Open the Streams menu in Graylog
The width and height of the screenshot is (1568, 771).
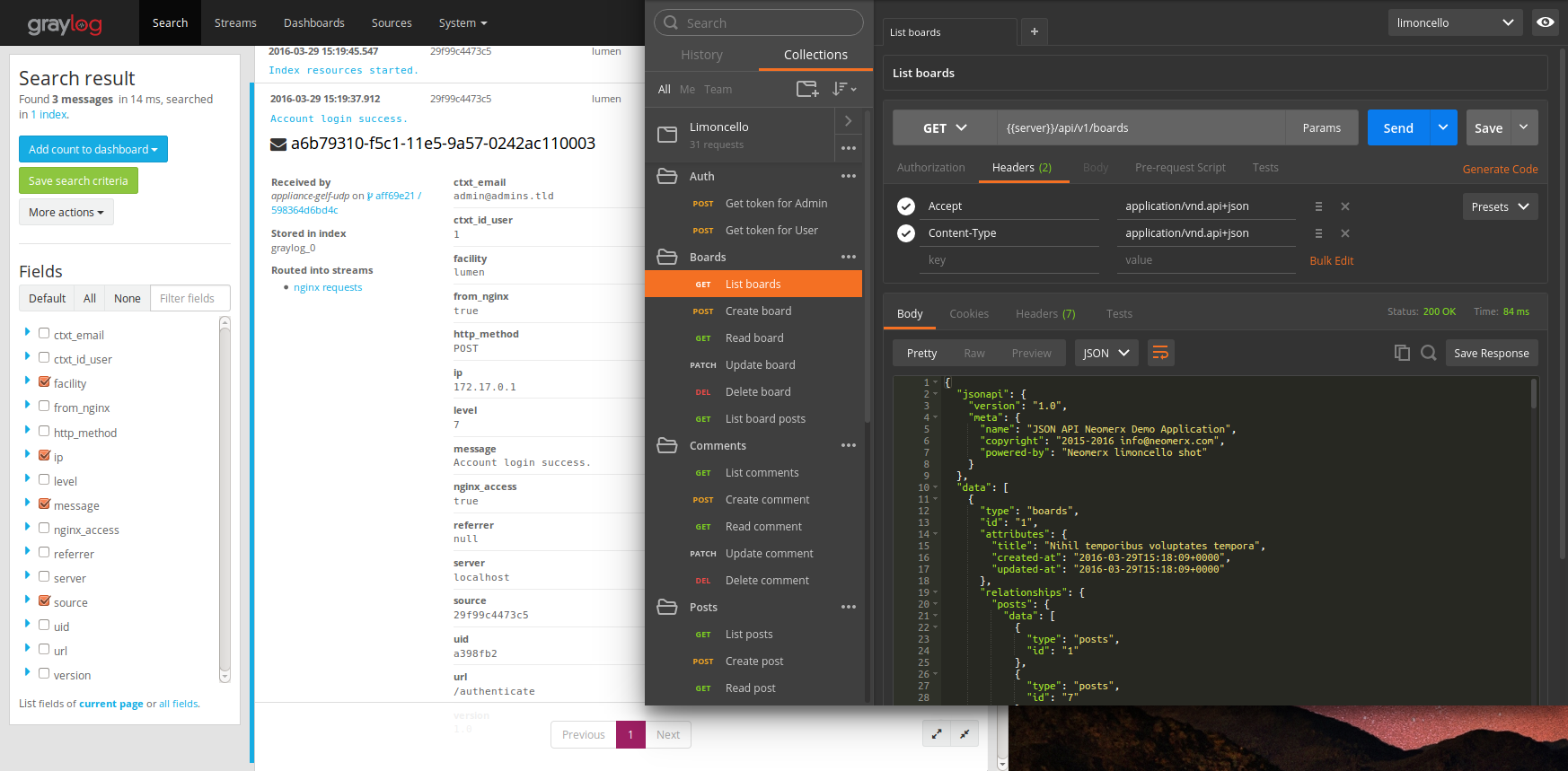(x=235, y=22)
